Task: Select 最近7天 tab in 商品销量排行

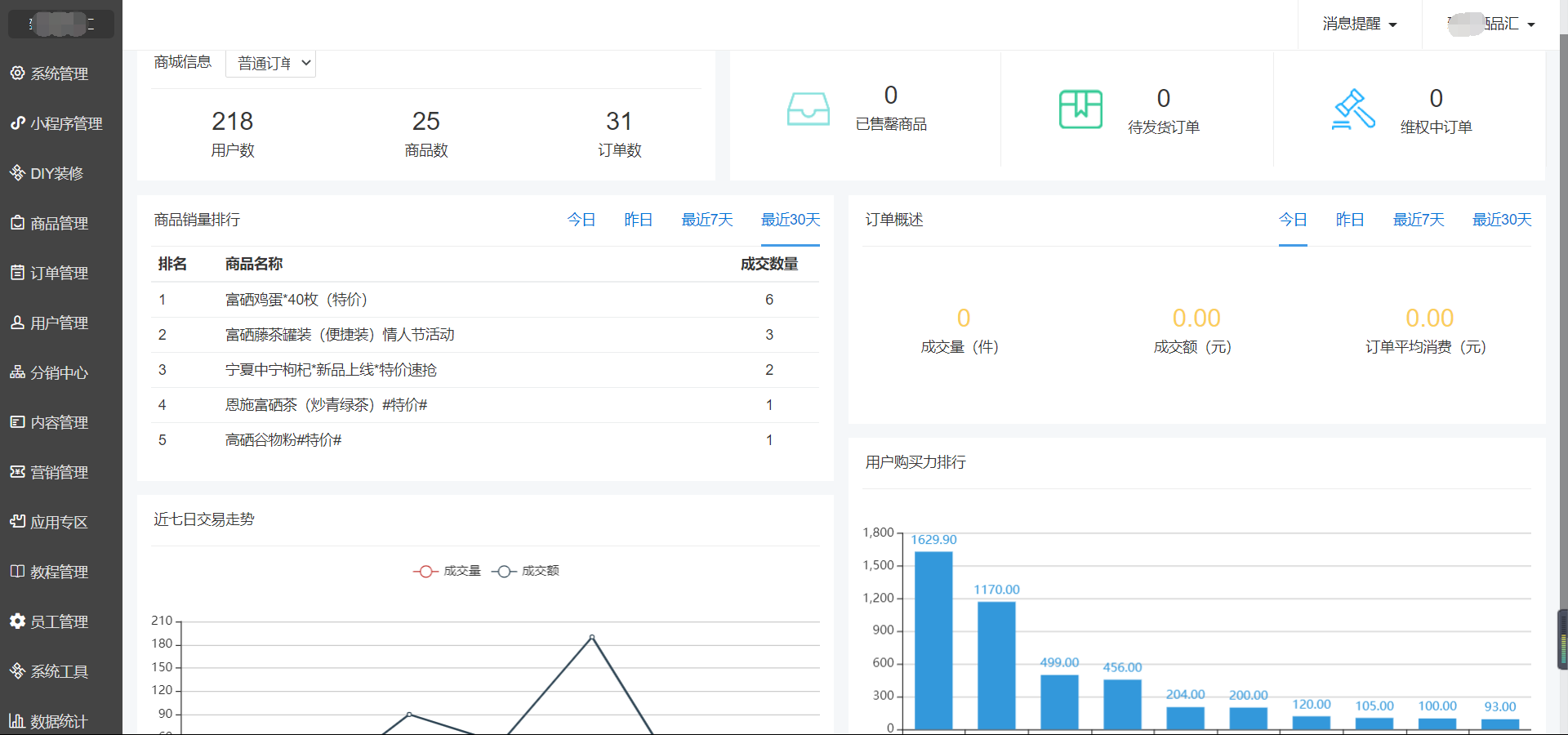Action: [707, 220]
